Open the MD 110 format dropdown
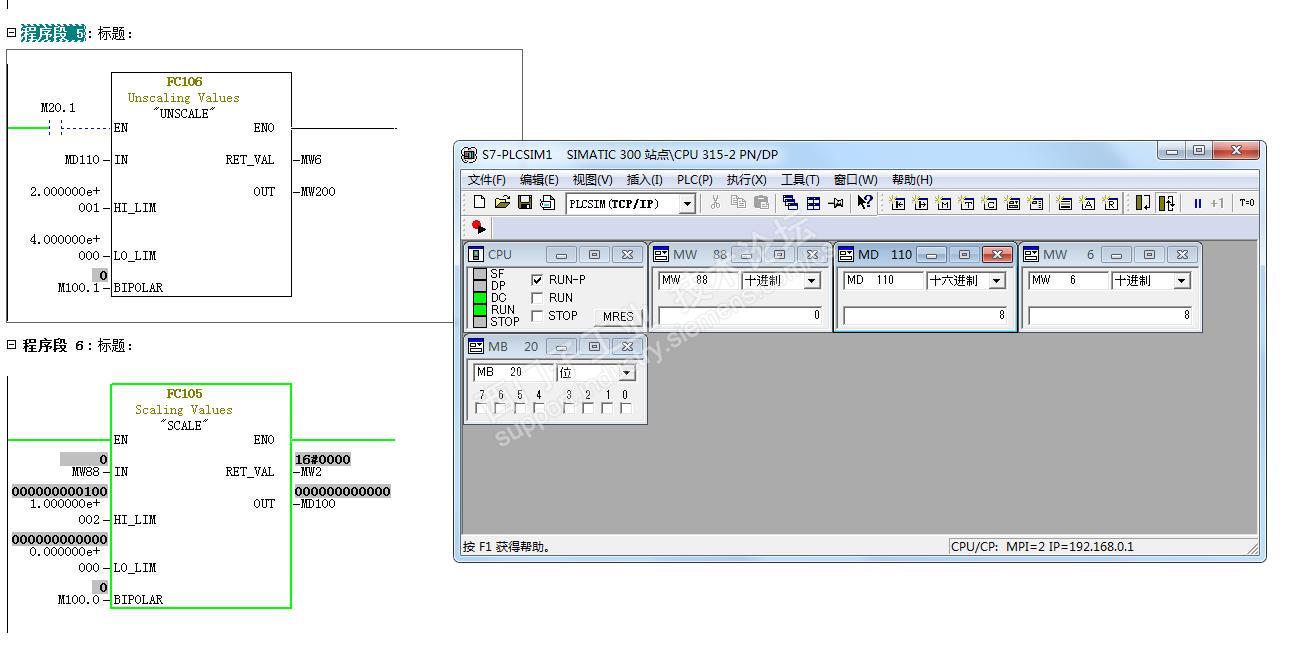 click(x=996, y=281)
